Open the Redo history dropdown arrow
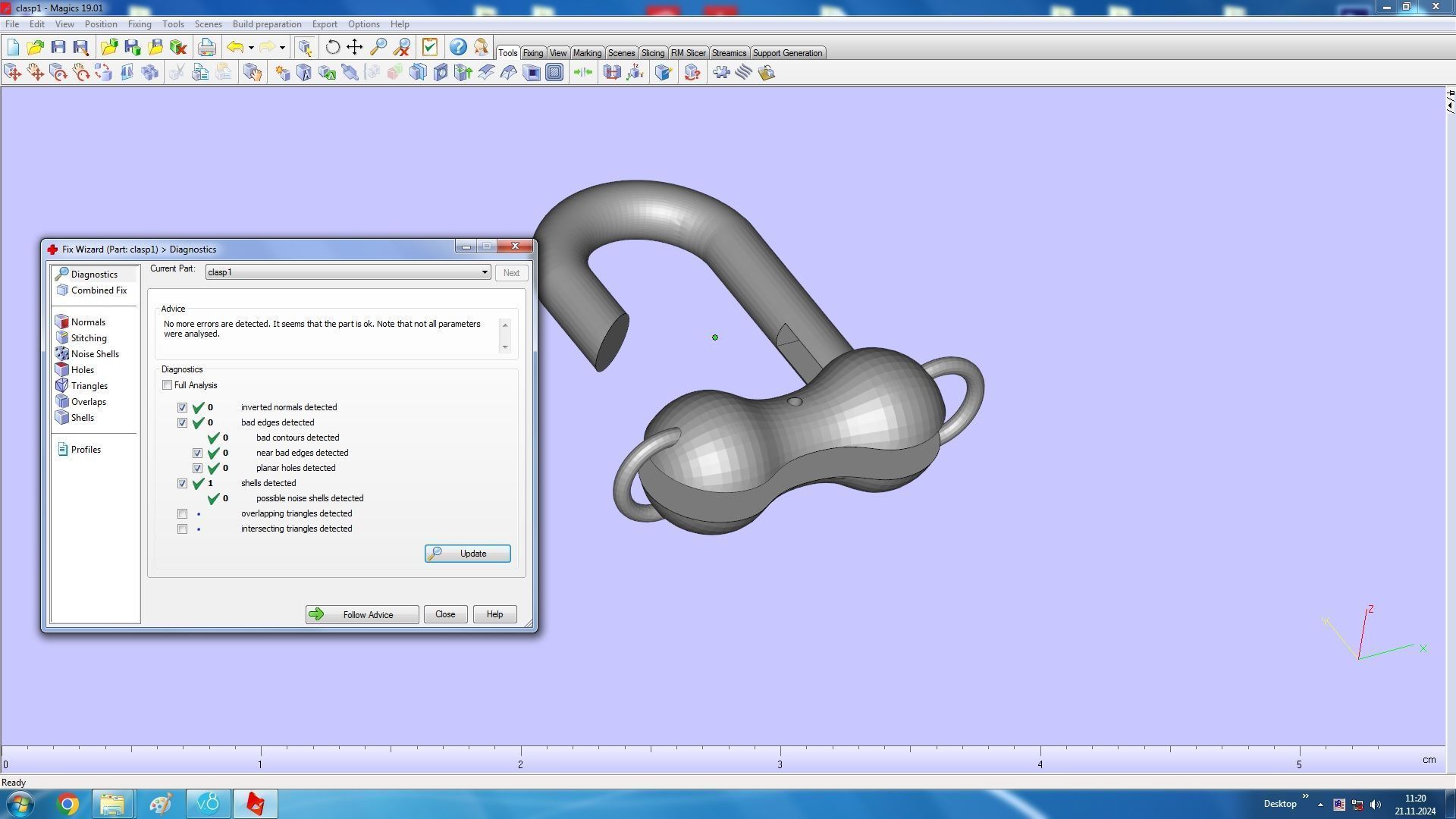The height and width of the screenshot is (819, 1456). click(282, 48)
